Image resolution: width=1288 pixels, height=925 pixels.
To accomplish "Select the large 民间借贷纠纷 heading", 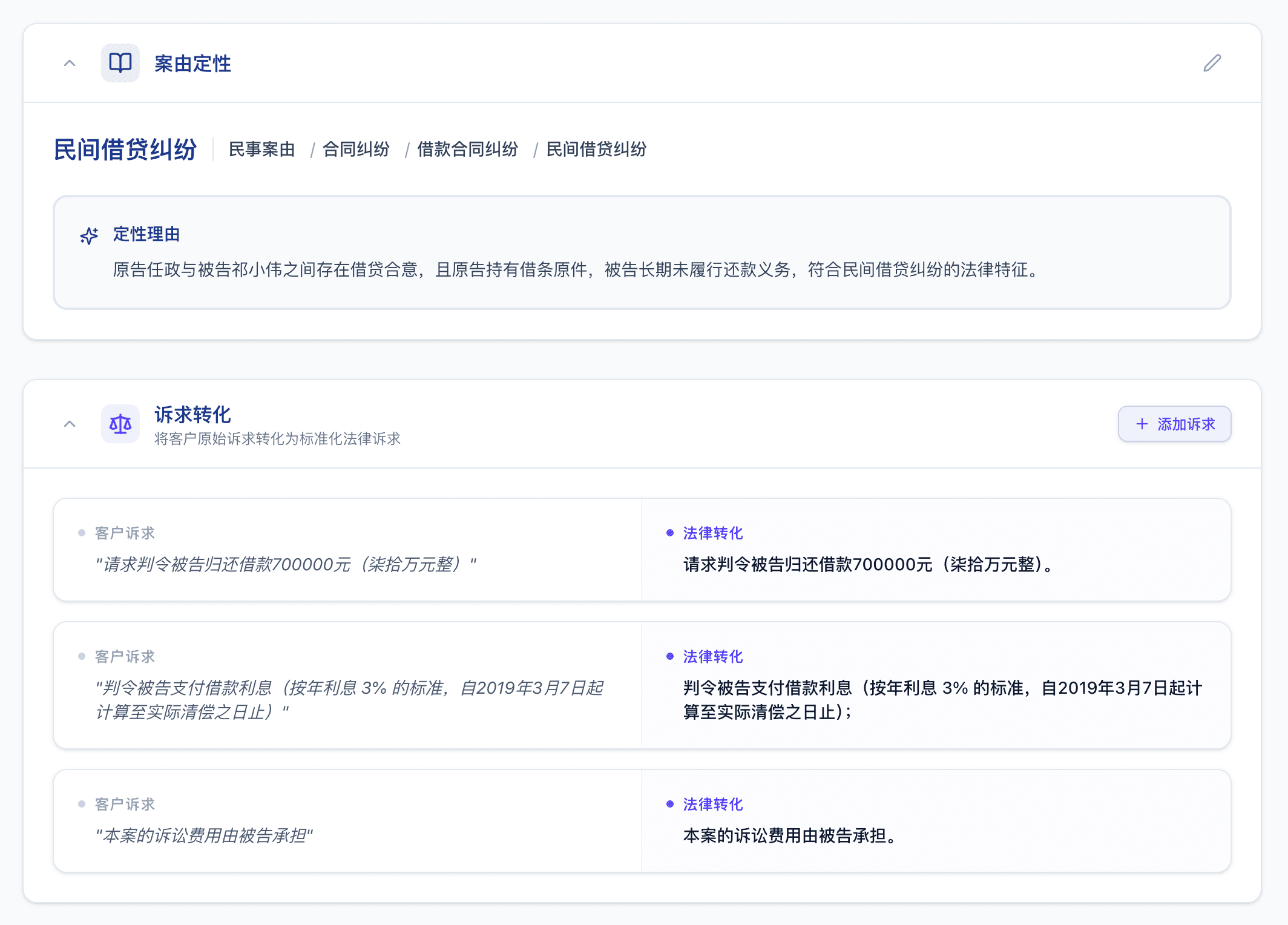I will 125,150.
